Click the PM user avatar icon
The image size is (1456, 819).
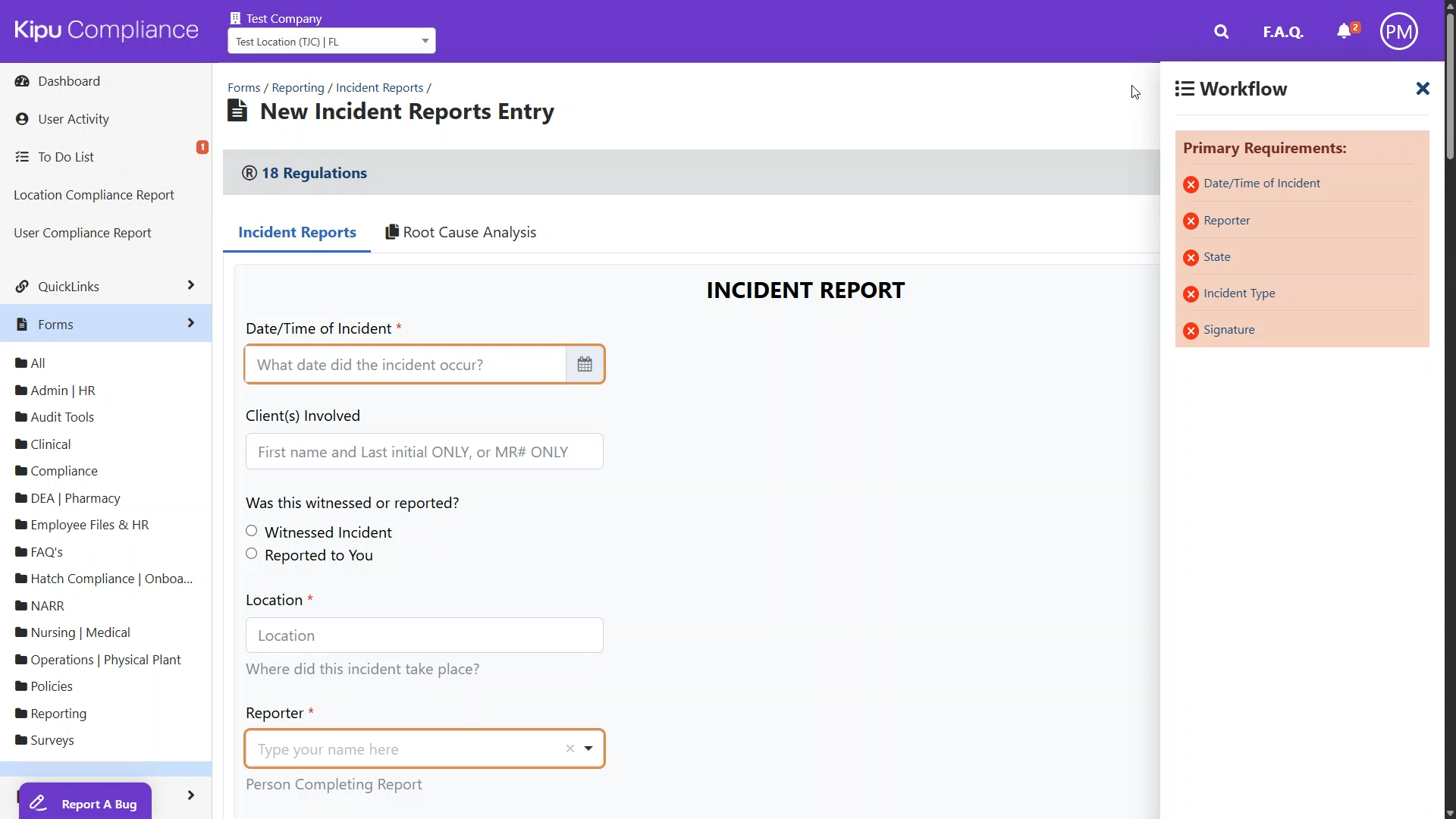point(1398,32)
